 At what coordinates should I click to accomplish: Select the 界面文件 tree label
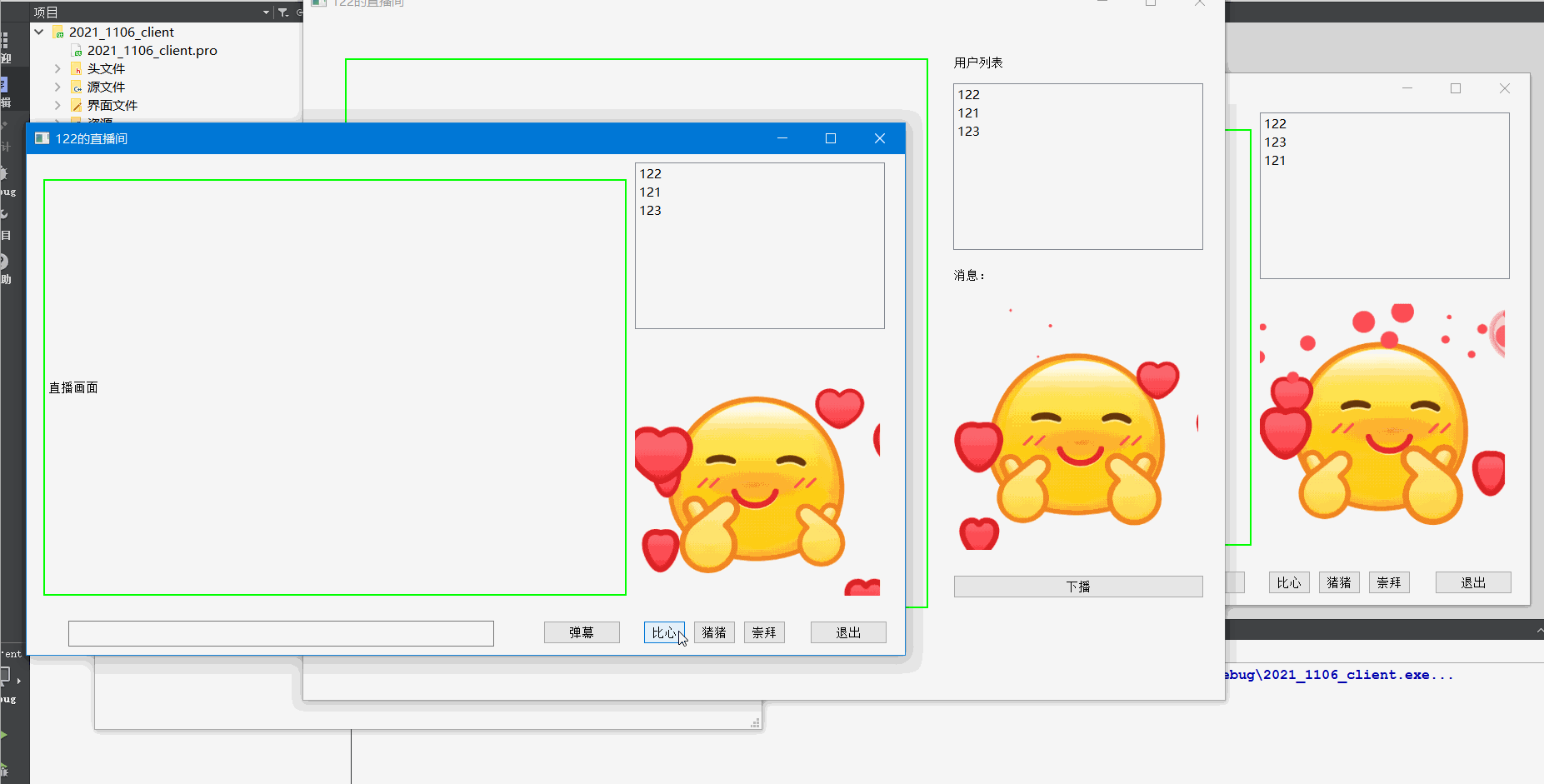112,105
